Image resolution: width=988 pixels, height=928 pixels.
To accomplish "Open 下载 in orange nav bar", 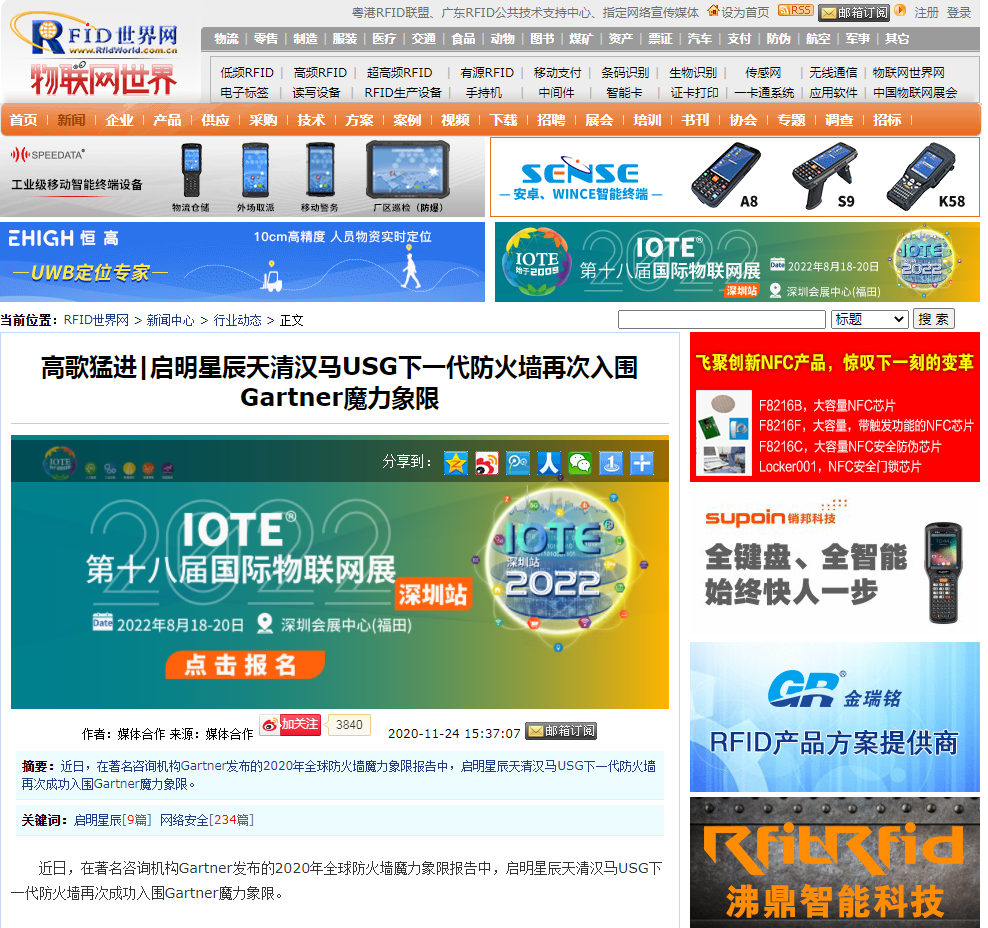I will pyautogui.click(x=503, y=120).
